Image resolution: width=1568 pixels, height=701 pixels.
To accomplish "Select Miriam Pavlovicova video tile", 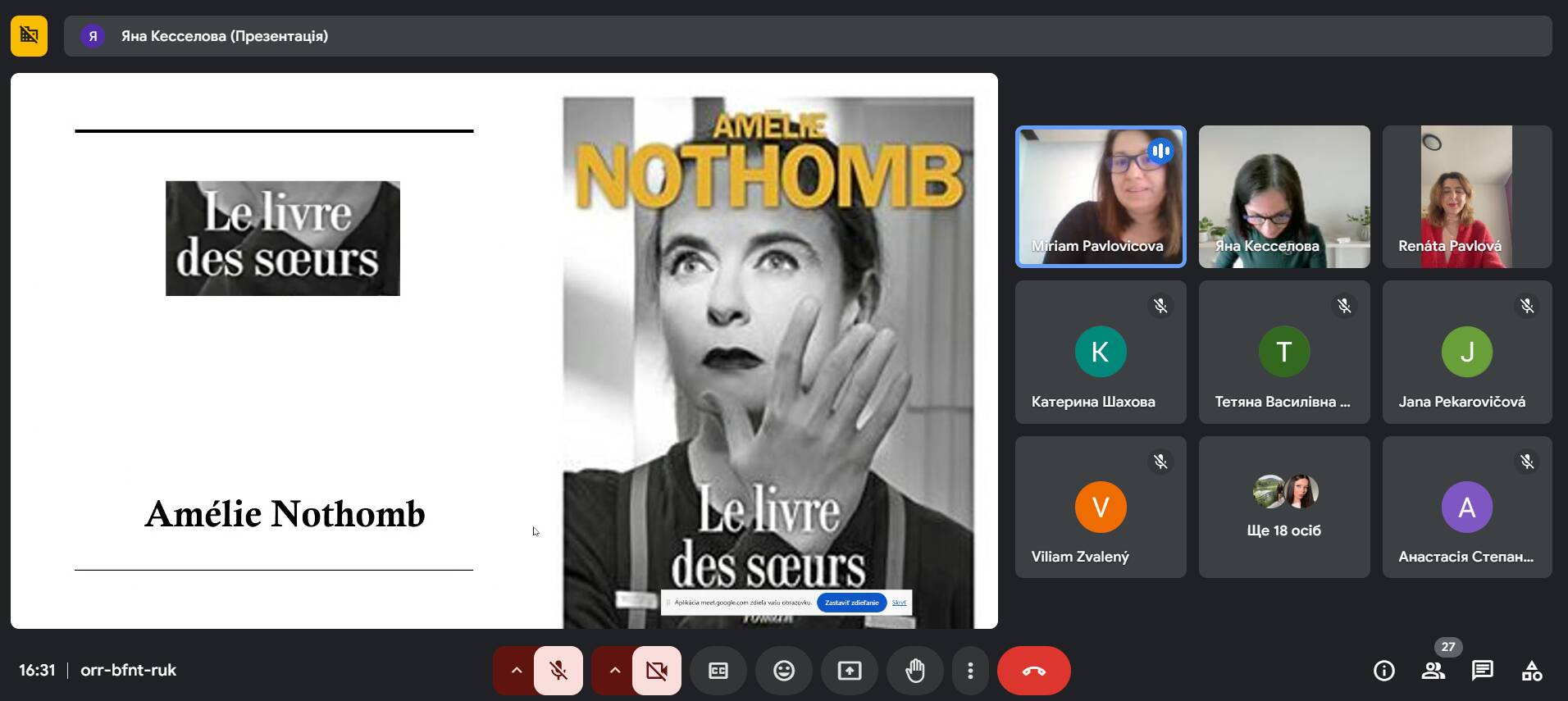I will pyautogui.click(x=1101, y=197).
